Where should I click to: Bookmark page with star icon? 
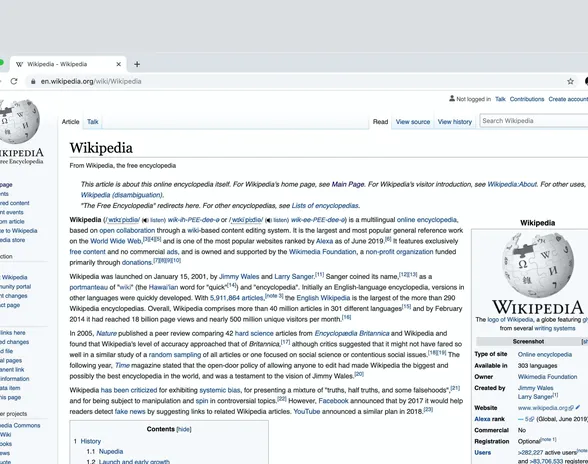(570, 81)
